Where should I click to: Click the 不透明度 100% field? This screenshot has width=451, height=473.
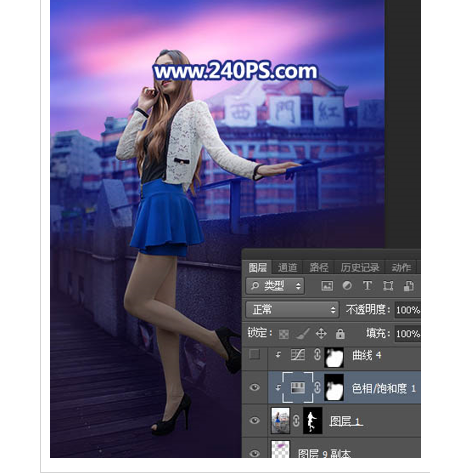pyautogui.click(x=408, y=310)
